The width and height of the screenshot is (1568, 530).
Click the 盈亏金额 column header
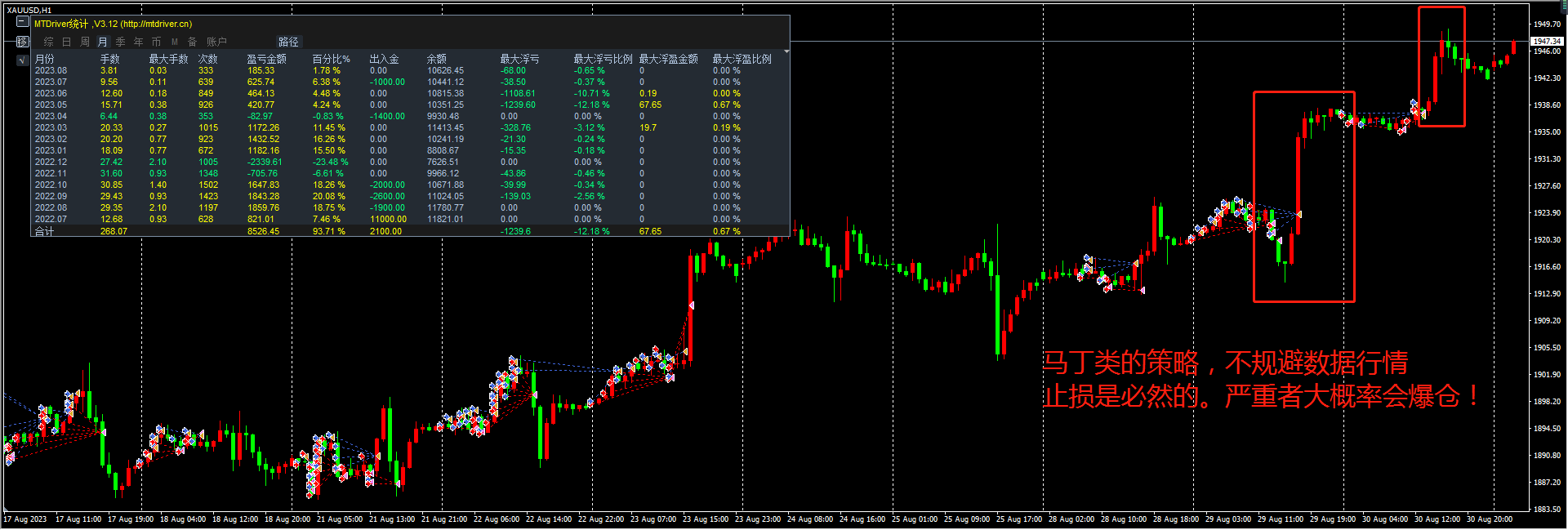pos(266,59)
